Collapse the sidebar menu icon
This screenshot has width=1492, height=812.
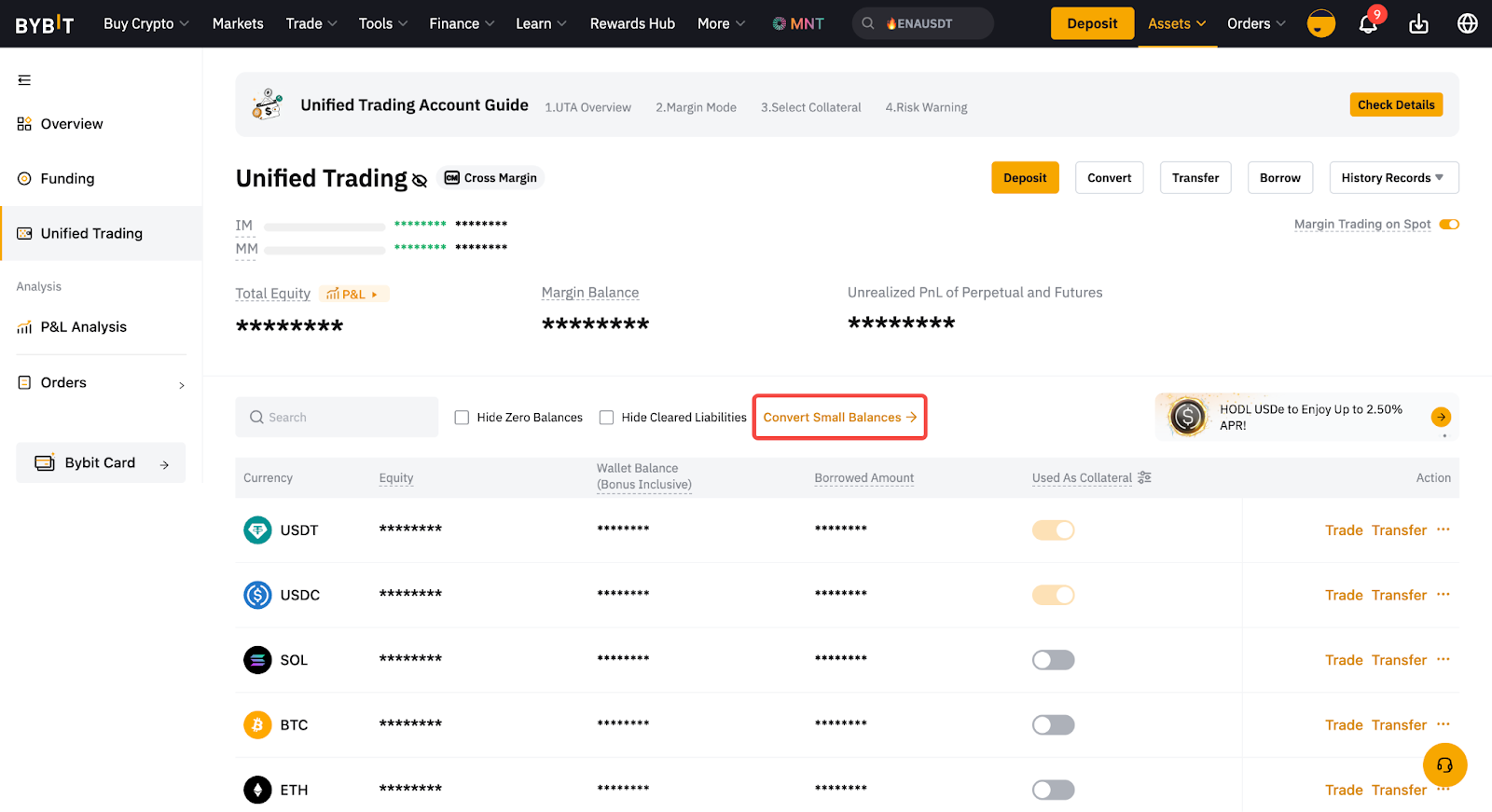[24, 80]
